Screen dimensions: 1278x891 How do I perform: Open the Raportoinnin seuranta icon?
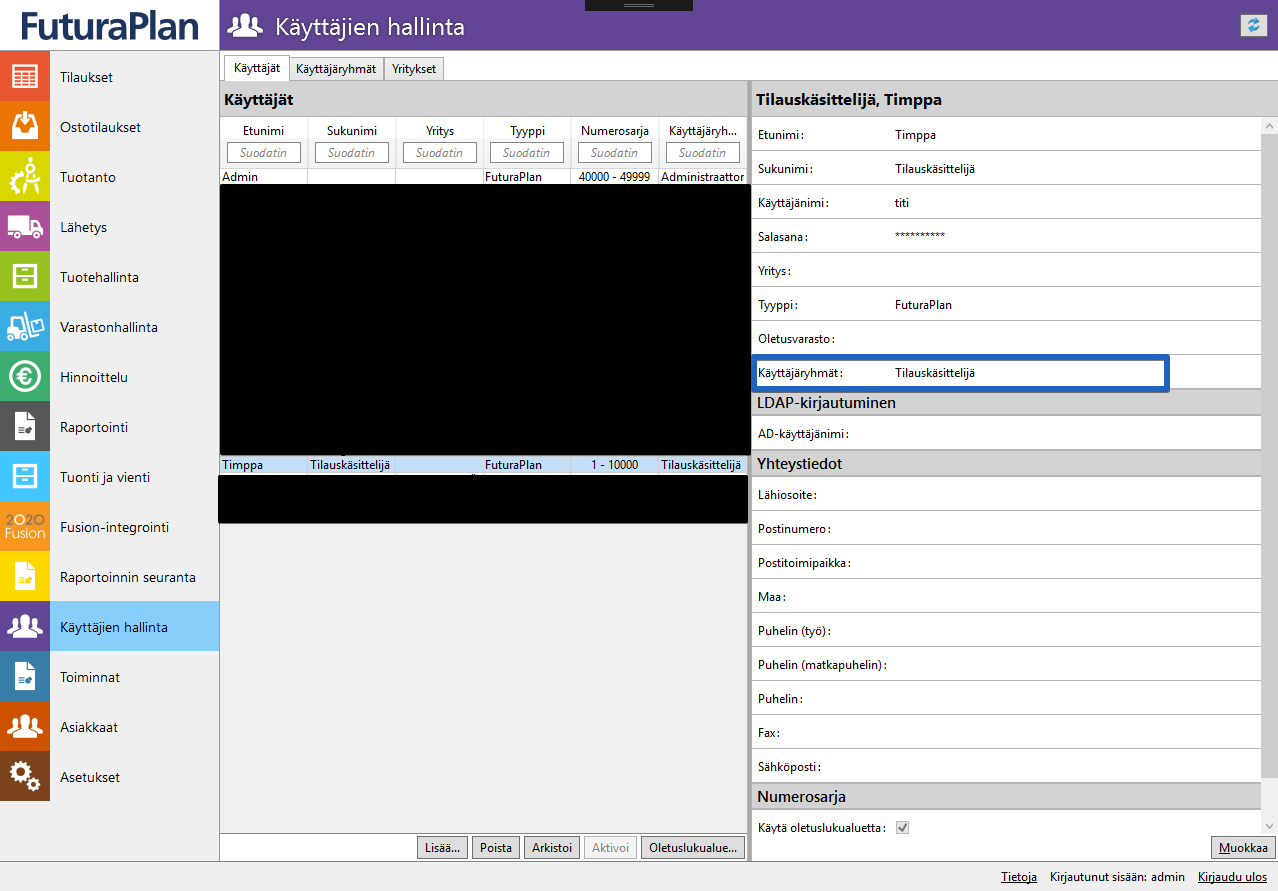click(25, 577)
